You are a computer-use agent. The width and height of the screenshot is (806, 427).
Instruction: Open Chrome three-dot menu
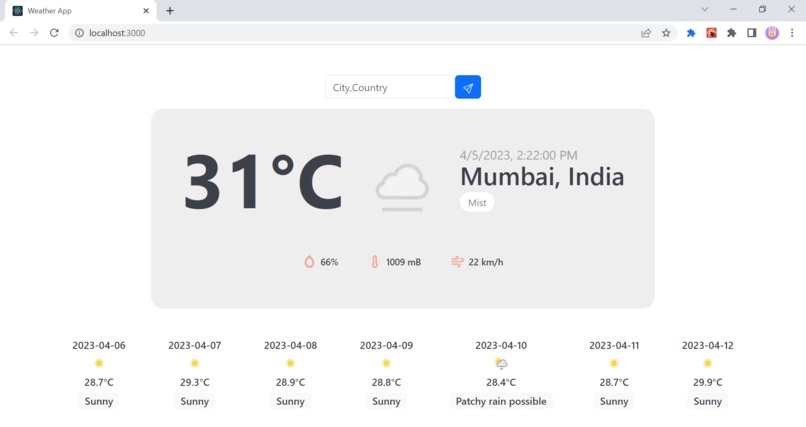[792, 33]
